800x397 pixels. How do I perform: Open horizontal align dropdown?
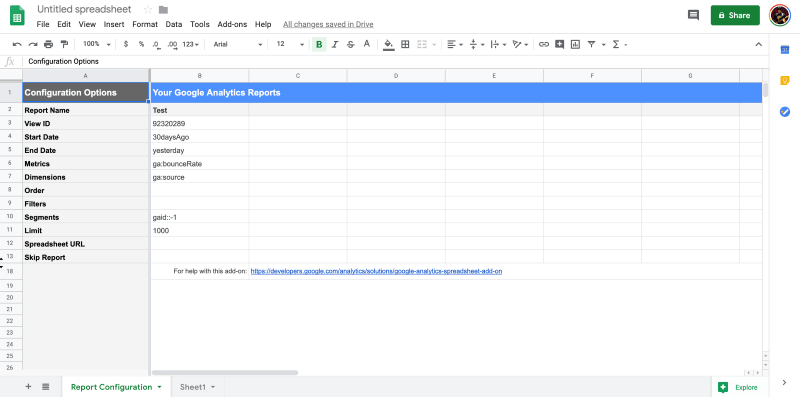455,44
